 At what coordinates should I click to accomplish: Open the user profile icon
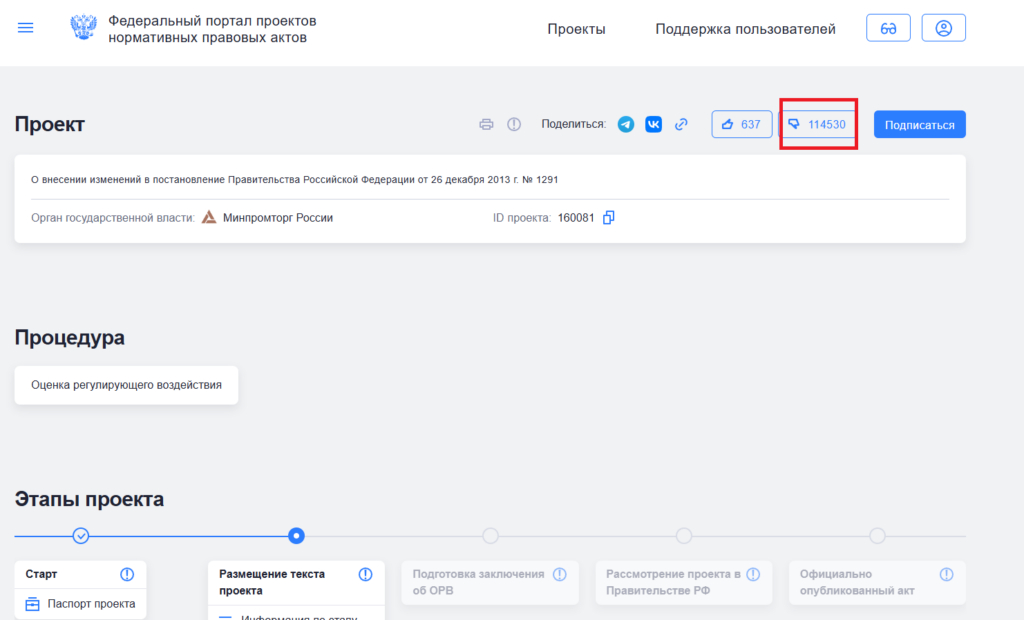(x=943, y=28)
